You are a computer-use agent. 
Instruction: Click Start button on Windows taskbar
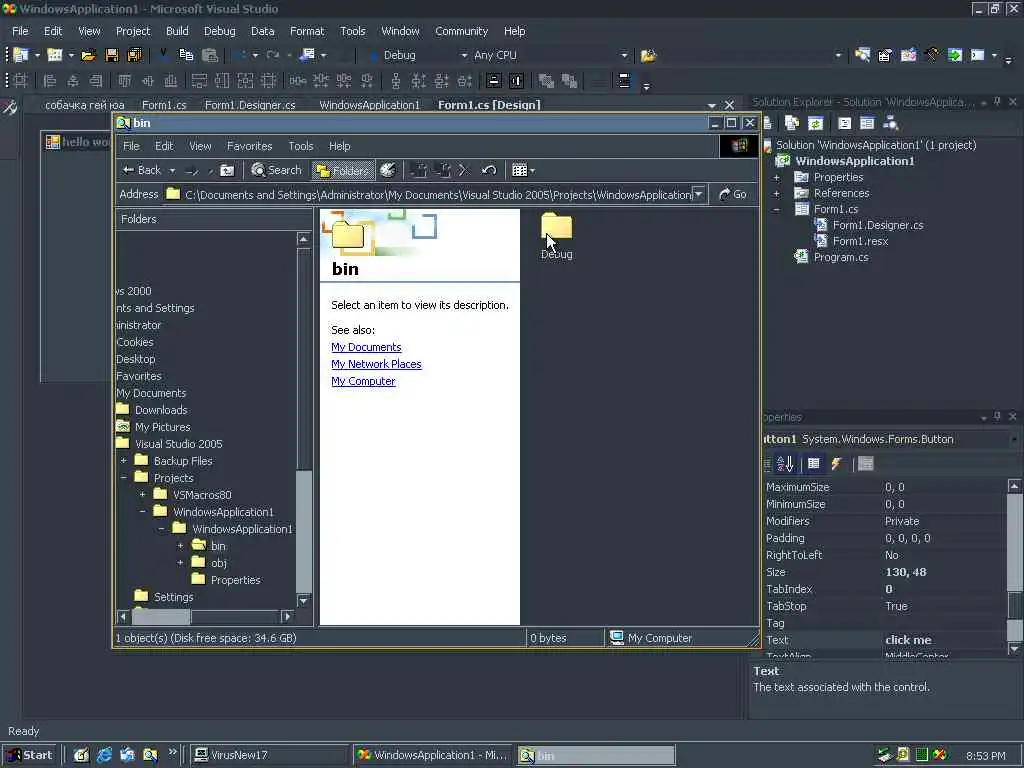tap(30, 755)
